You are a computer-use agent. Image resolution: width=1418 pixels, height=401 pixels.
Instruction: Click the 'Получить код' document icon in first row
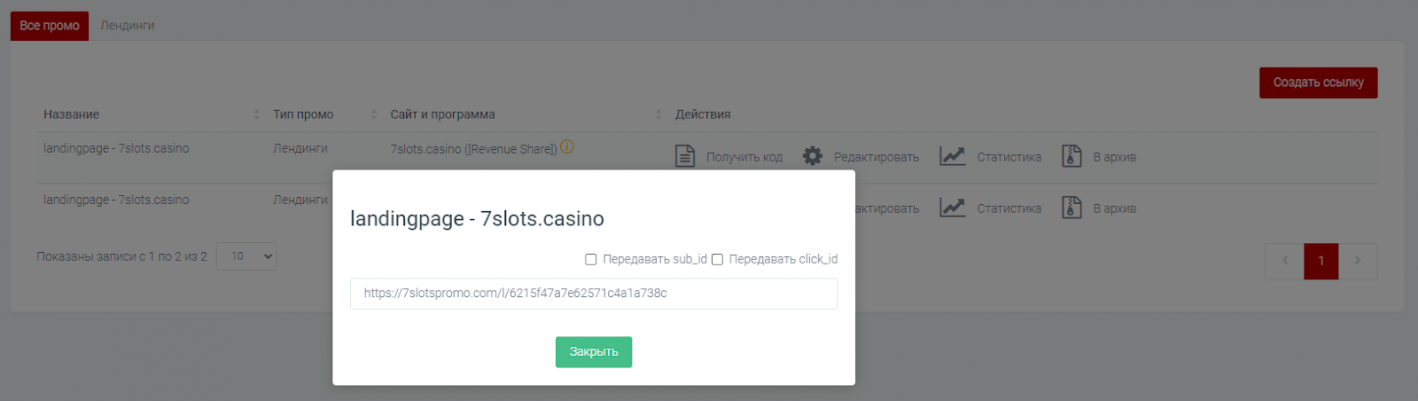click(685, 157)
